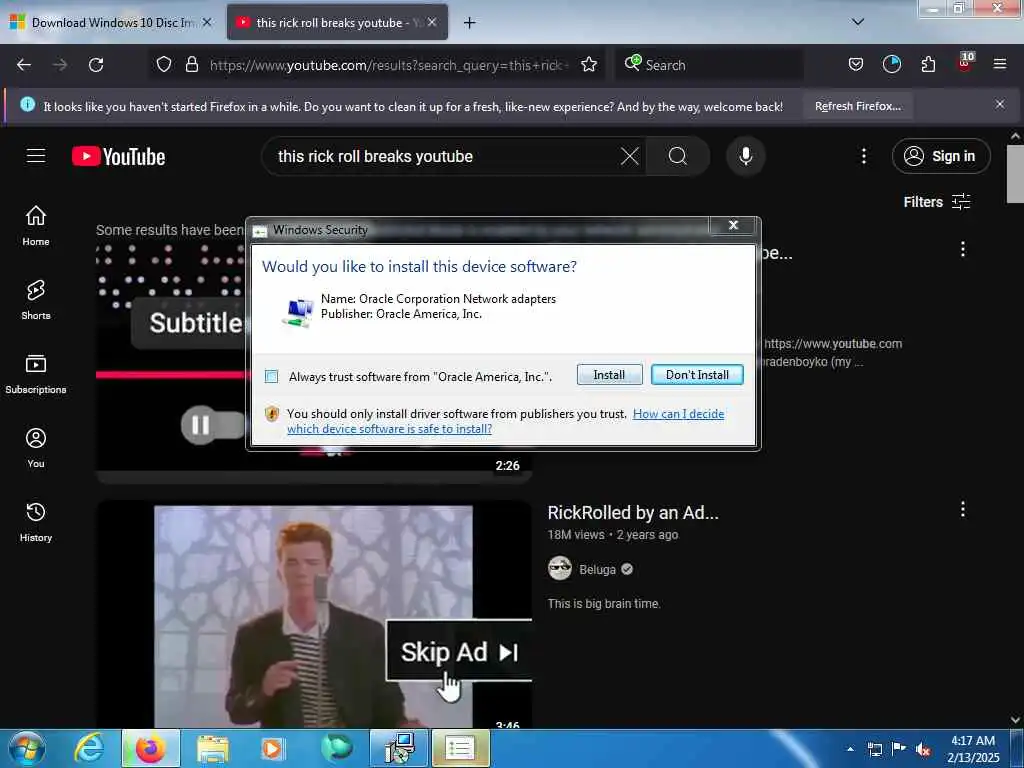The height and width of the screenshot is (768, 1024).
Task: Open list all tabs dropdown arrow
Action: point(858,22)
